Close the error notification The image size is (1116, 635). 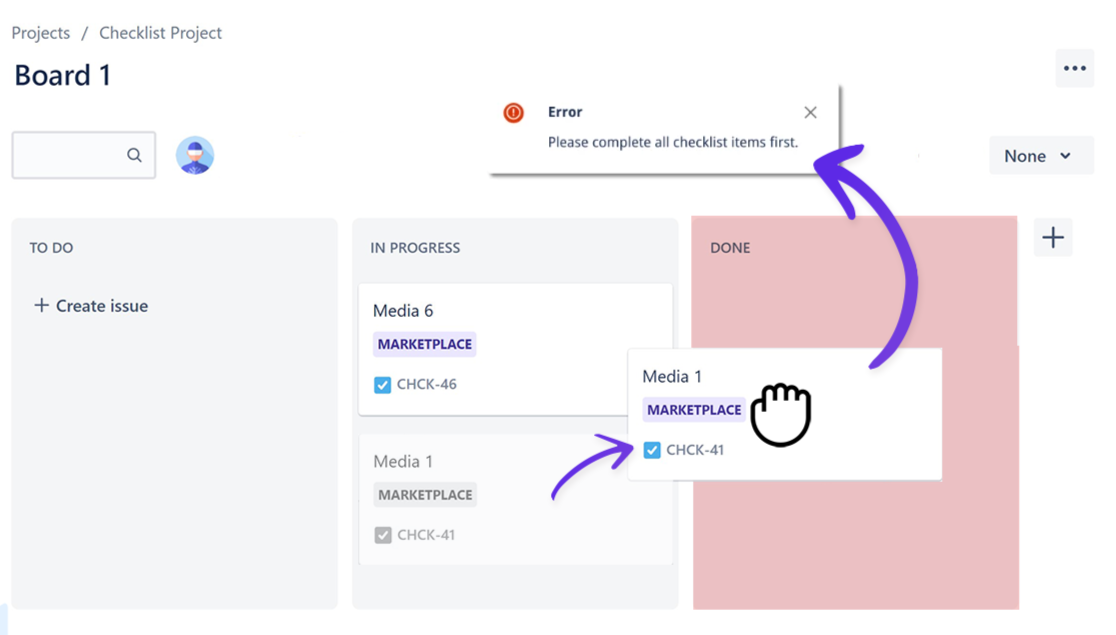point(810,113)
